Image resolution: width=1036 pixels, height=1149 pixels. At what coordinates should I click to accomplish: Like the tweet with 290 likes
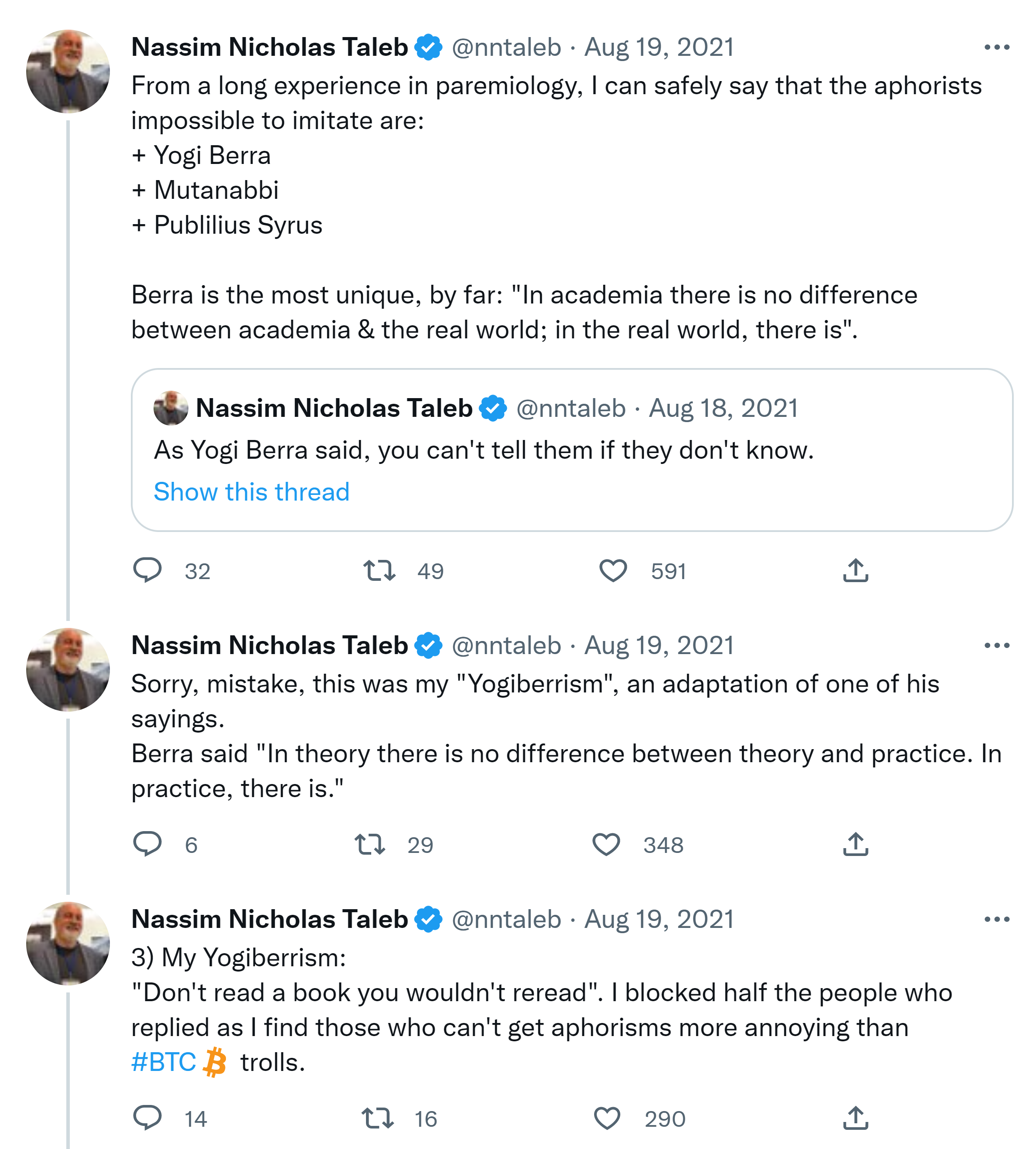coord(607,1118)
